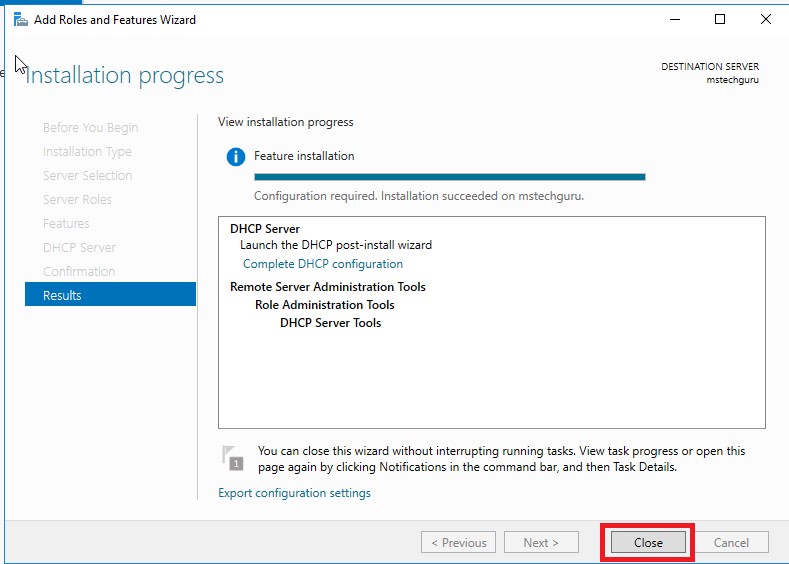The height and width of the screenshot is (564, 789).
Task: Click the Next button
Action: (541, 542)
